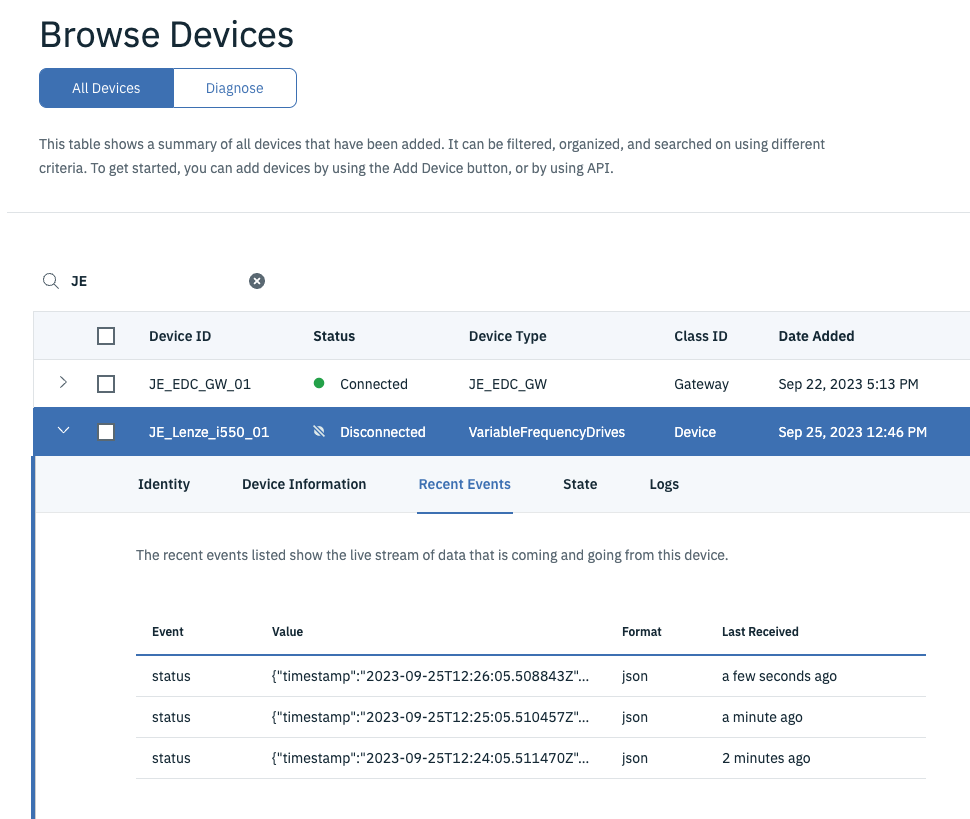This screenshot has height=819, width=970.
Task: Click the VariableFrequencyDrives device type cell
Action: (x=547, y=432)
